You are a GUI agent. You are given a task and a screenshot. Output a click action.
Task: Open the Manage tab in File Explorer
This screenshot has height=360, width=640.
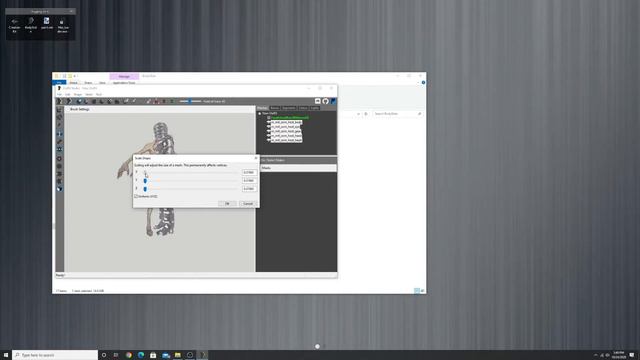click(x=124, y=76)
